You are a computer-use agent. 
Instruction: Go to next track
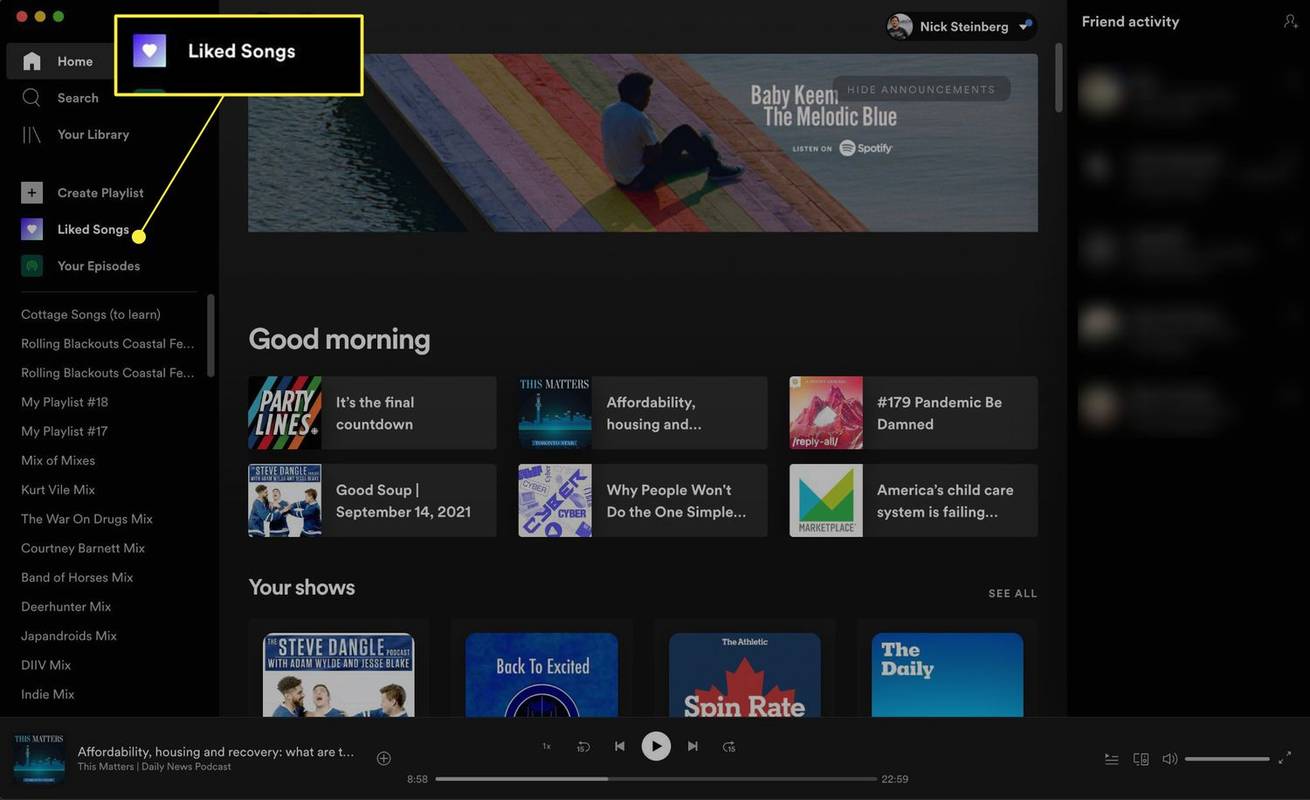tap(693, 746)
